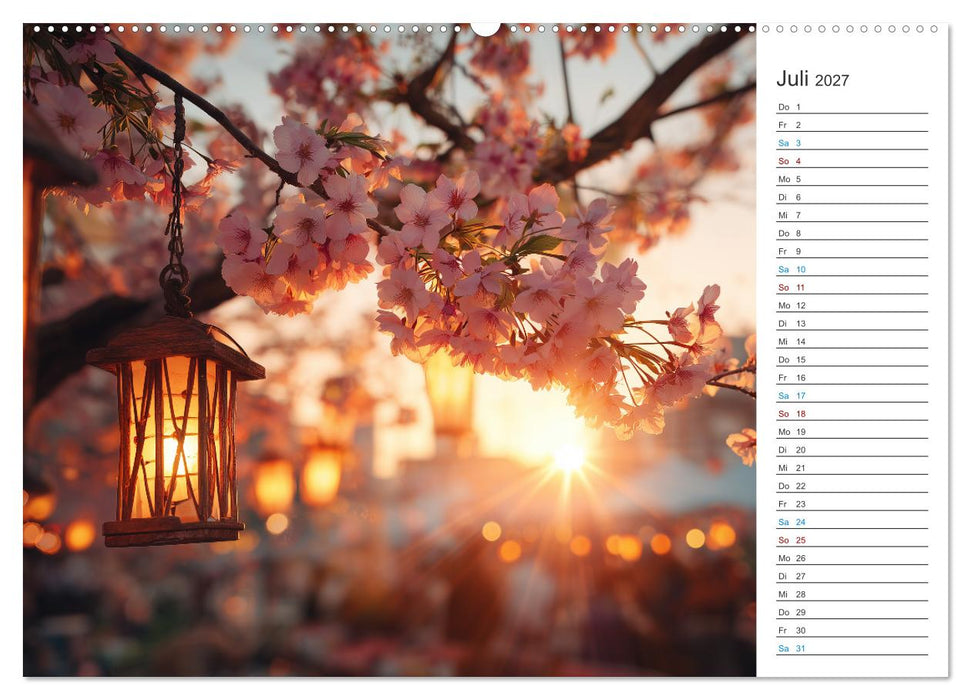Select the 'Do 29' calendar row

(x=852, y=611)
